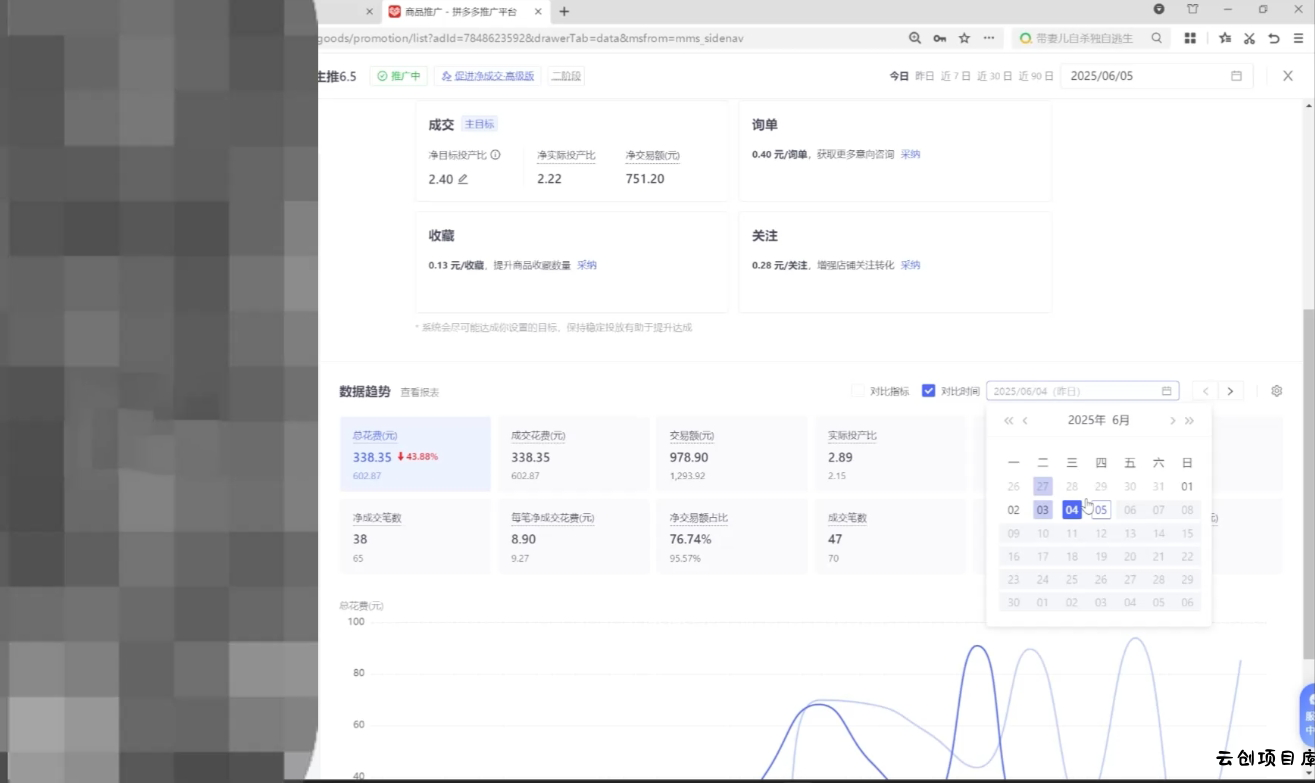Screen dimensions: 1315x783
Task: Open the browser apps grid icon
Action: (x=1190, y=38)
